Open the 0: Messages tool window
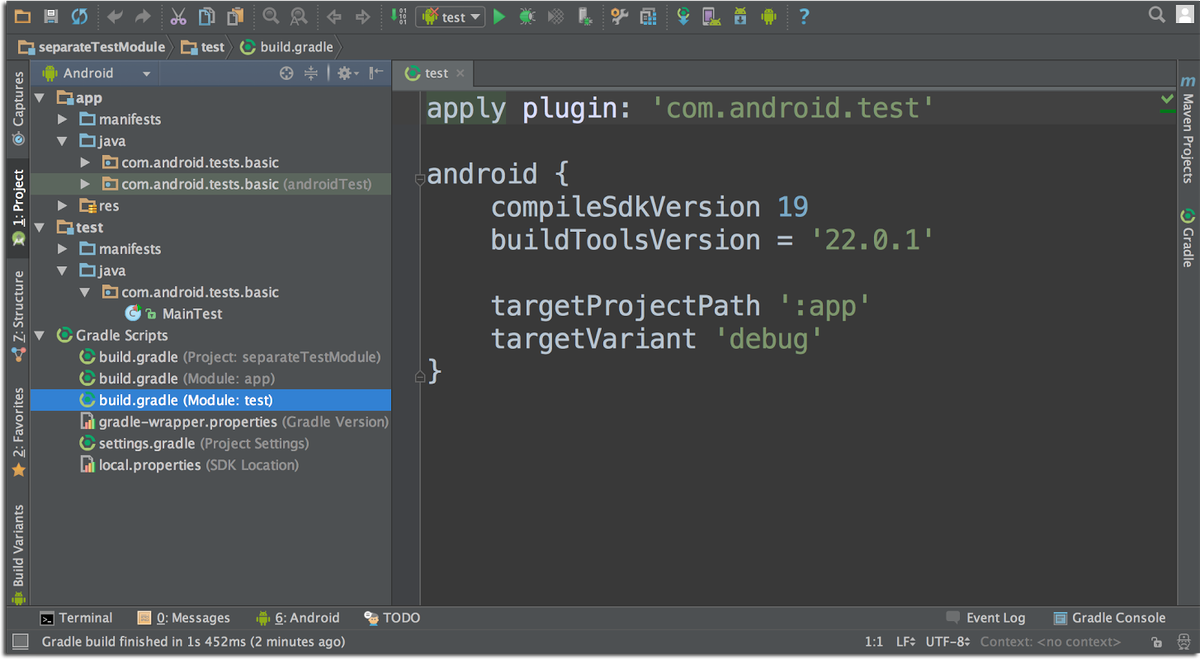 (x=184, y=618)
